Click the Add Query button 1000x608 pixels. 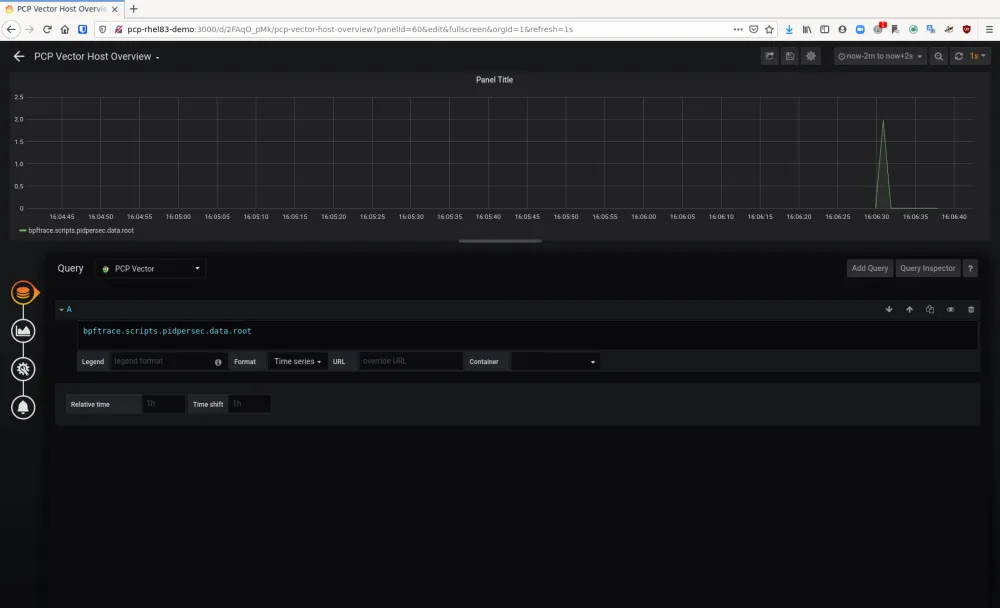point(869,268)
